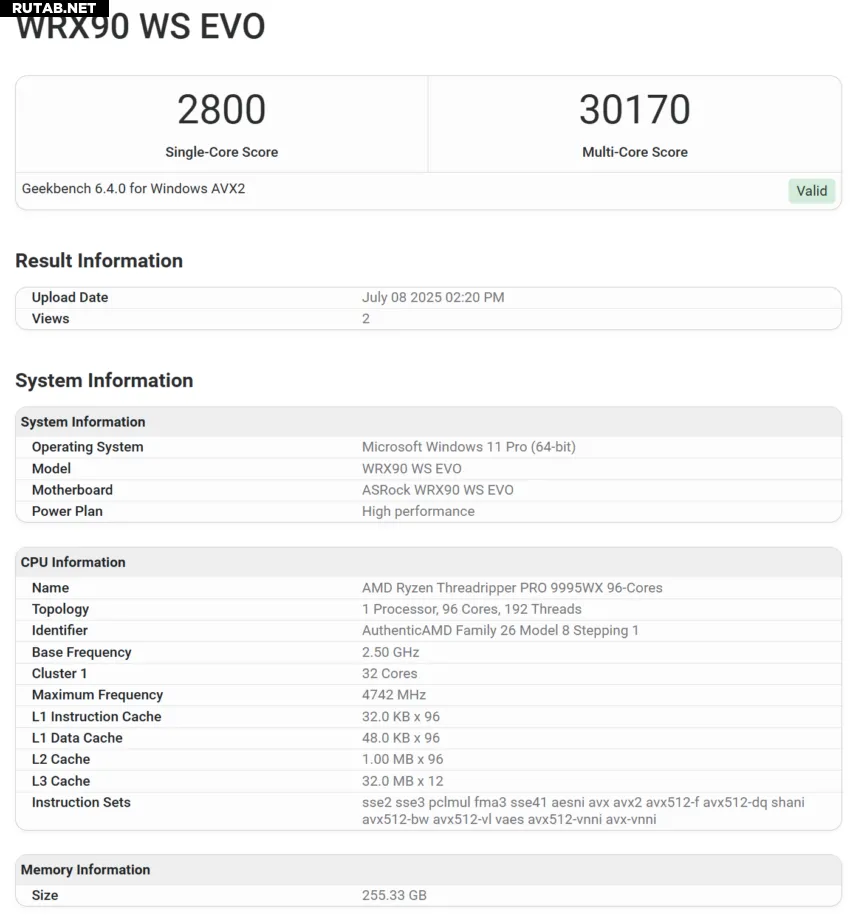850x920 pixels.
Task: Click the large System Information section heading
Action: click(x=104, y=380)
